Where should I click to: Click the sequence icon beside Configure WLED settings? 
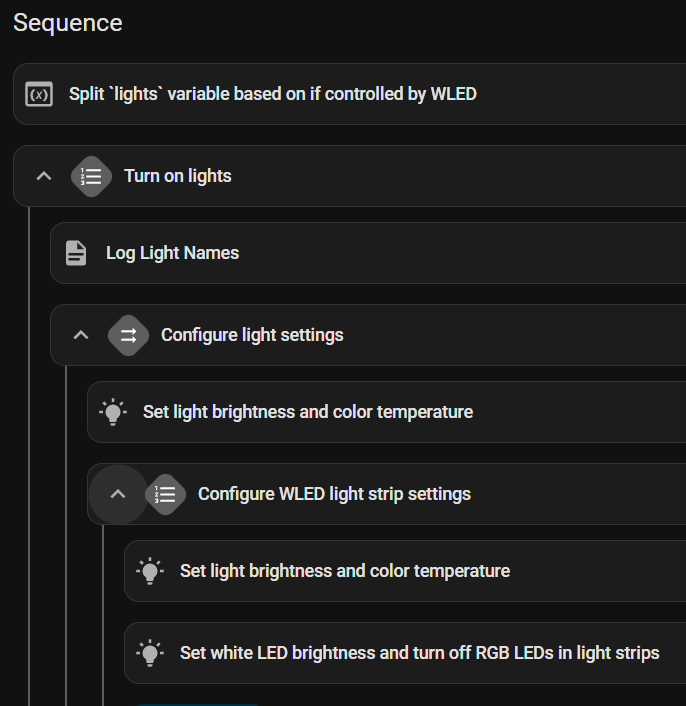pyautogui.click(x=165, y=494)
